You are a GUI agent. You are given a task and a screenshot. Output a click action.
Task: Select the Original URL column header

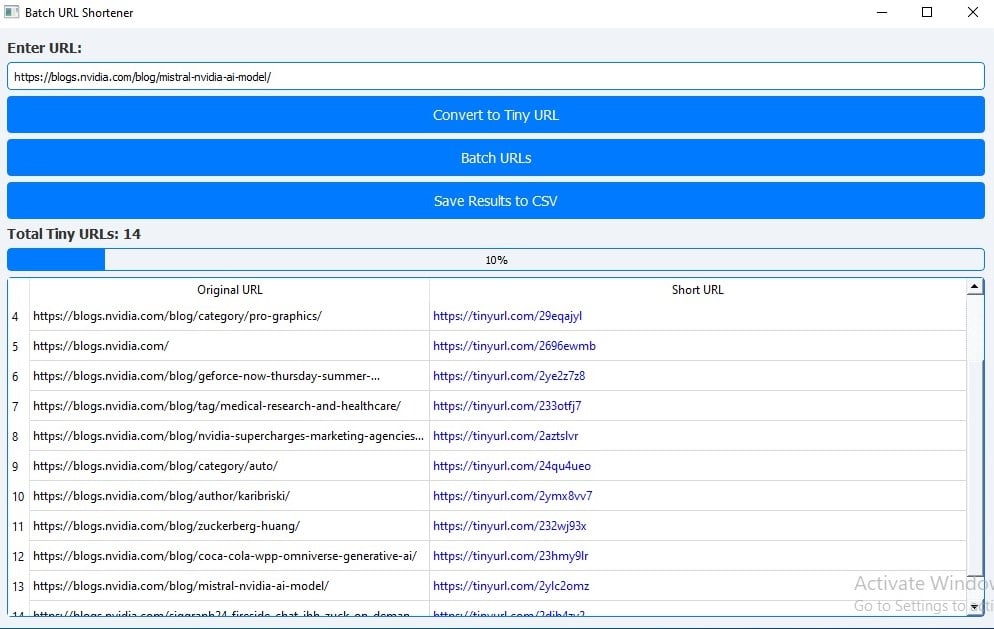click(x=229, y=290)
